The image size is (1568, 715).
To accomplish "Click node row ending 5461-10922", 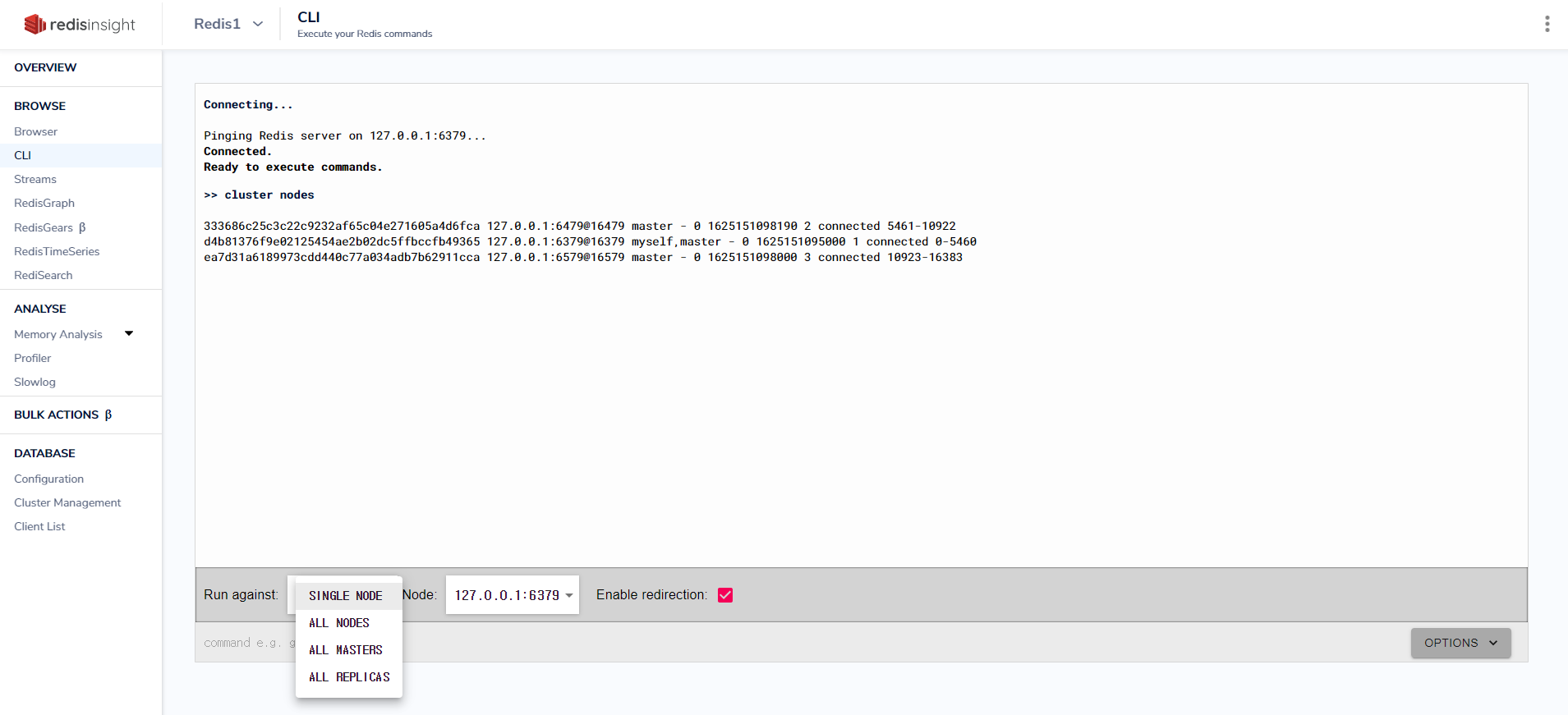I will tap(580, 226).
